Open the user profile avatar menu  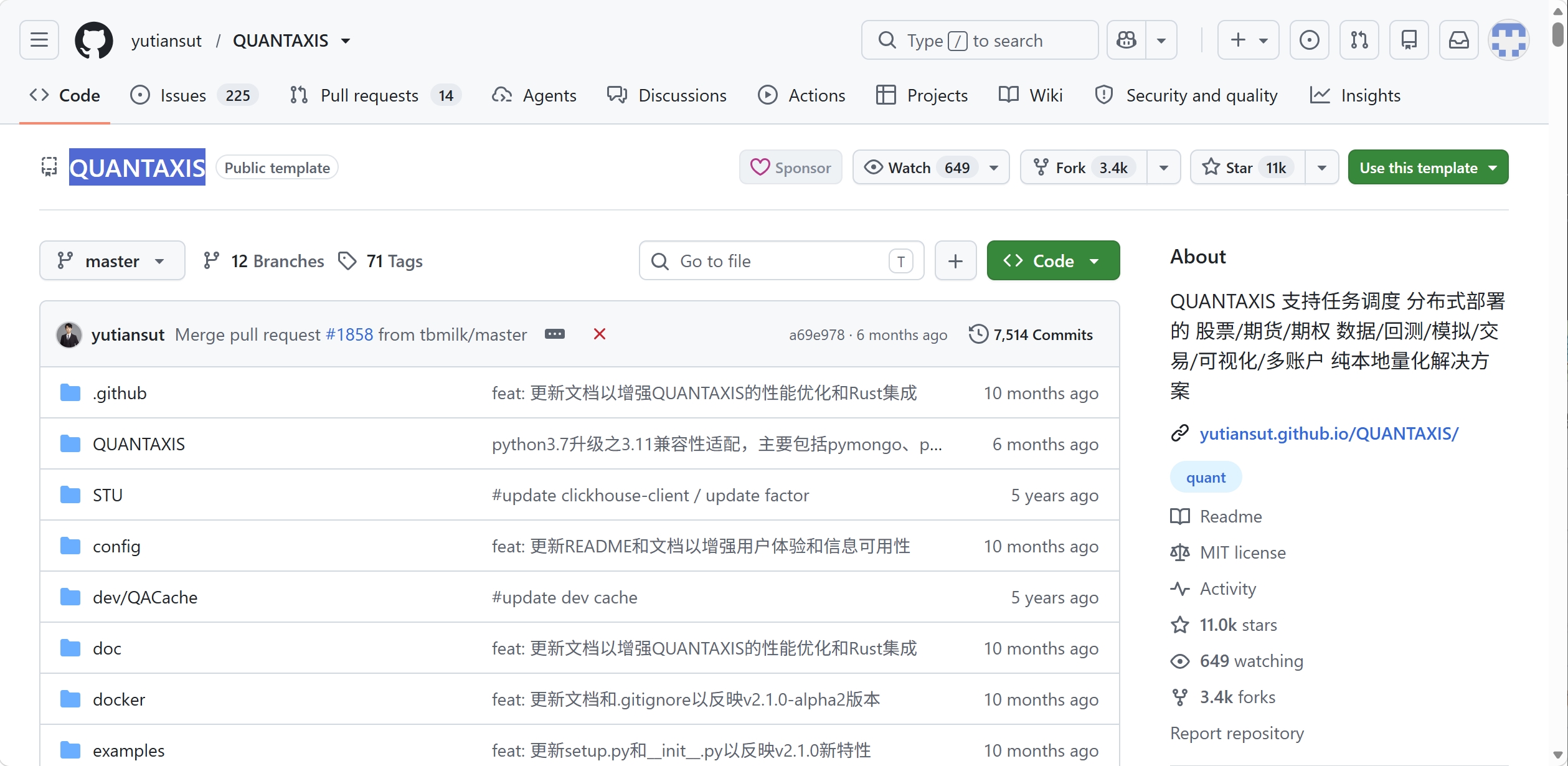[x=1508, y=40]
